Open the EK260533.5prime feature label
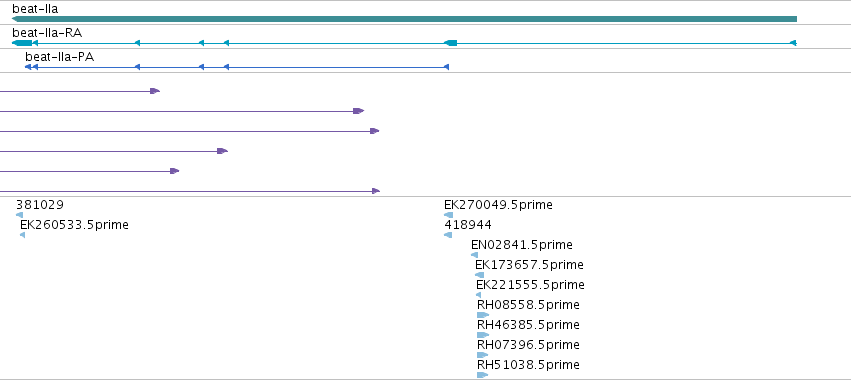The image size is (851, 380). coord(74,225)
